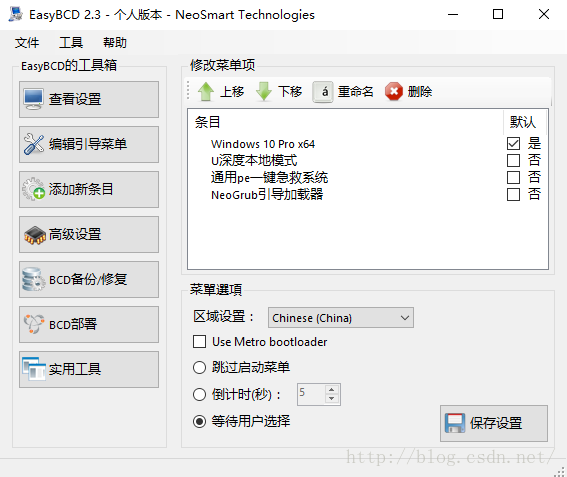
Task: Check default box for NeoGrub引导加载器
Action: (x=513, y=194)
